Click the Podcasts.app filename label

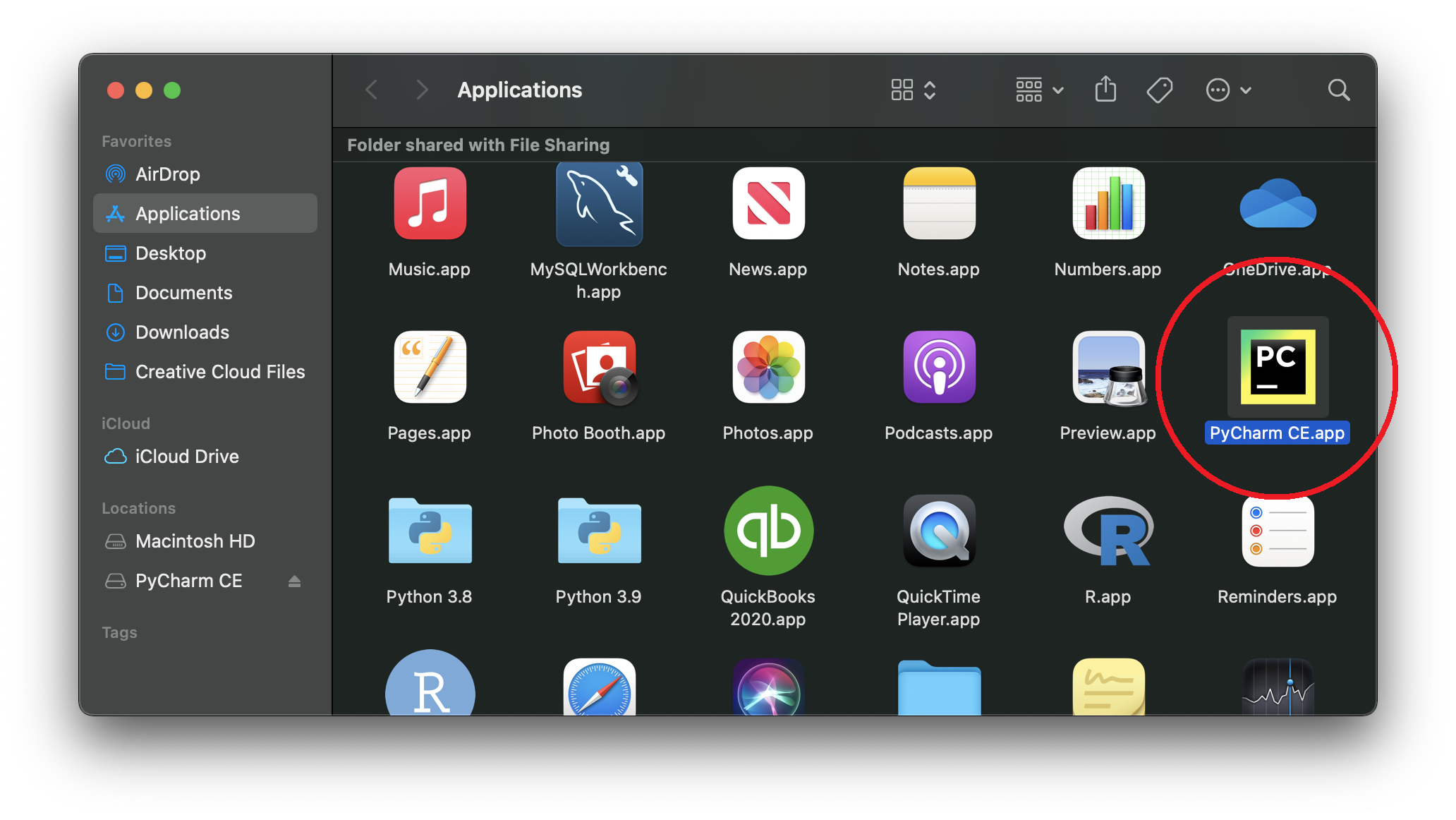tap(939, 433)
